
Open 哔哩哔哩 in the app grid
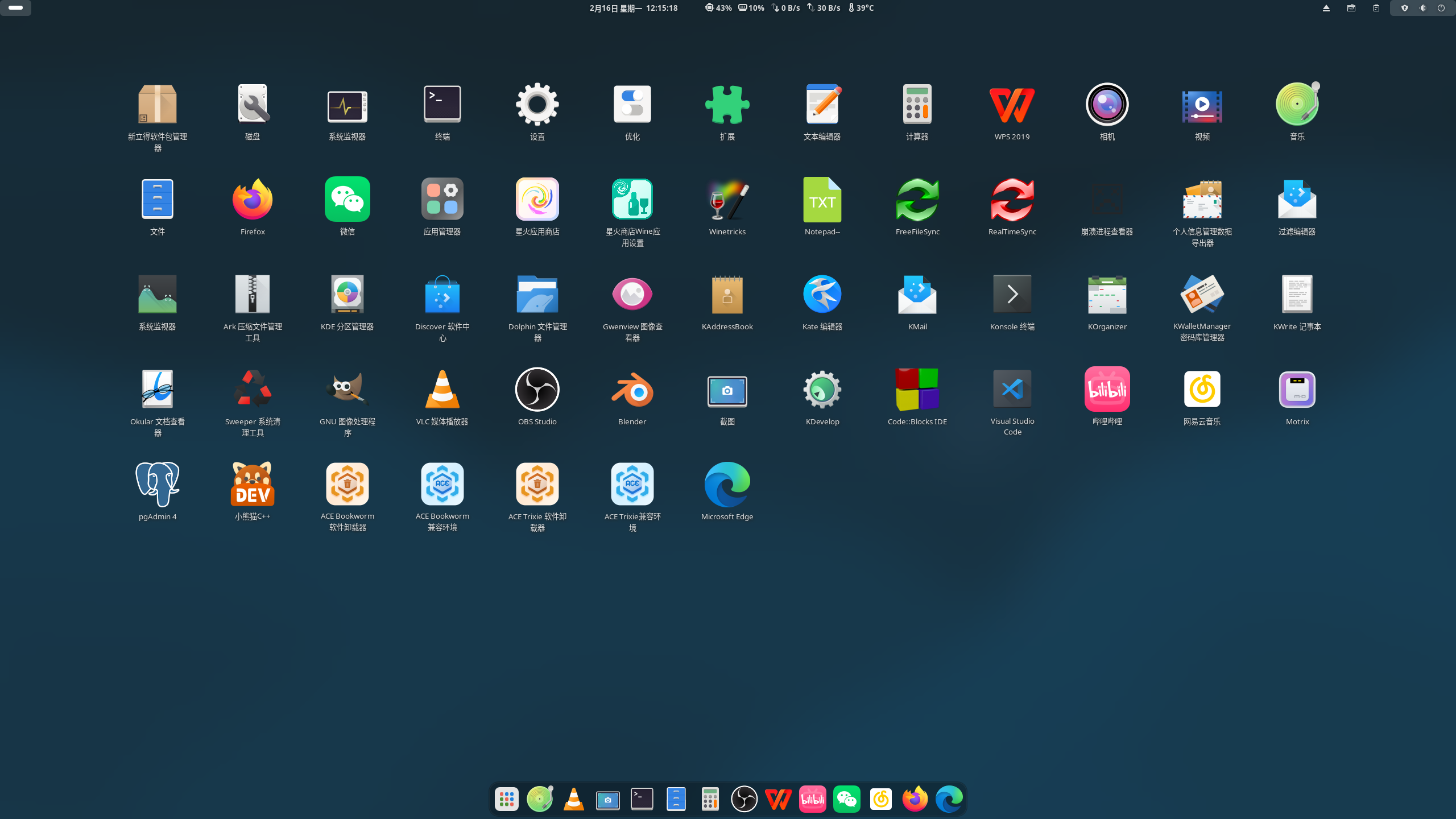click(1107, 389)
